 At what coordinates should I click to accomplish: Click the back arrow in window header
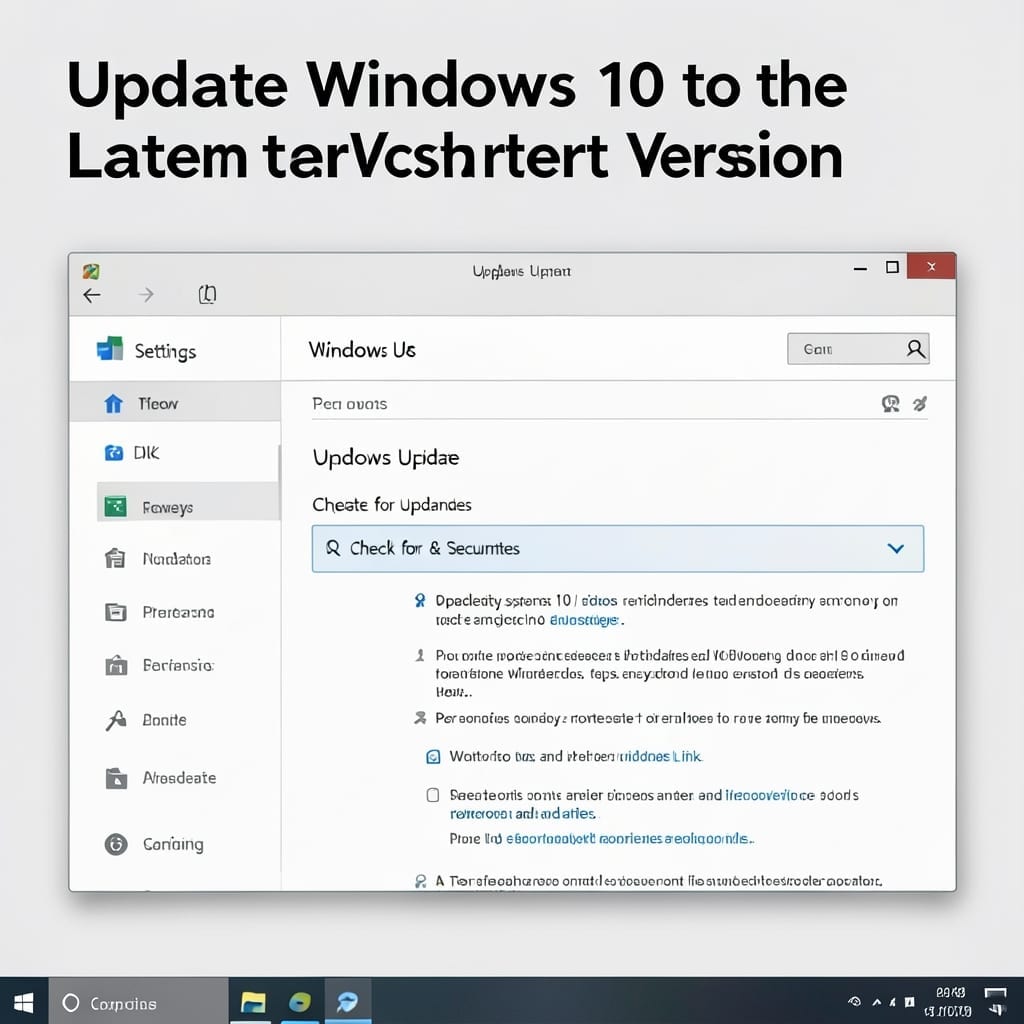point(92,295)
